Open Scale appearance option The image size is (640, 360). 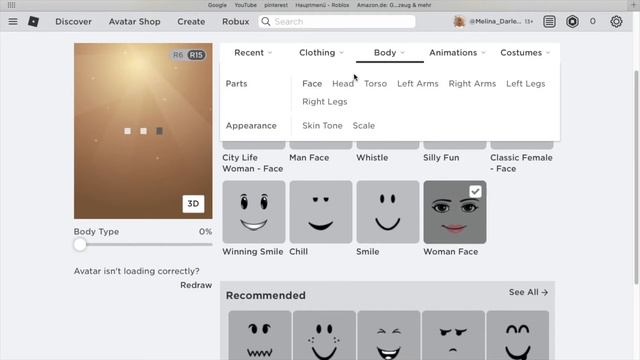click(x=364, y=126)
